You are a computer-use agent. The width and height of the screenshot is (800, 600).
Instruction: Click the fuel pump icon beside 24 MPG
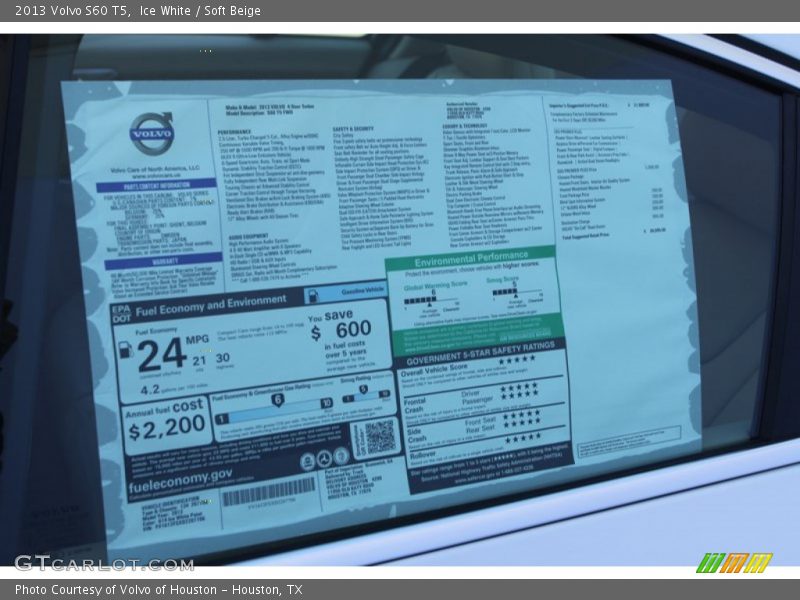[125, 349]
